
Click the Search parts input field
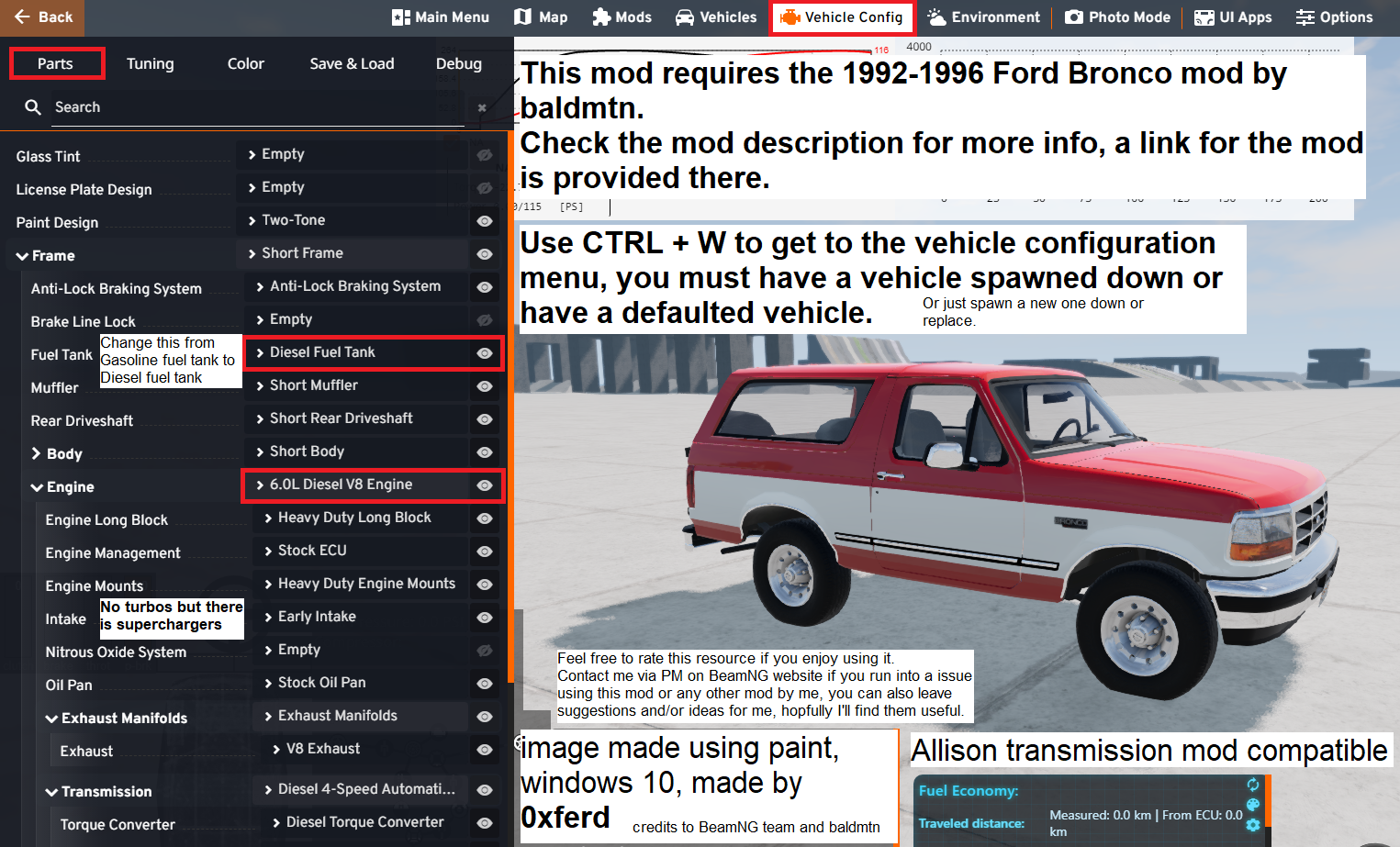click(x=257, y=107)
